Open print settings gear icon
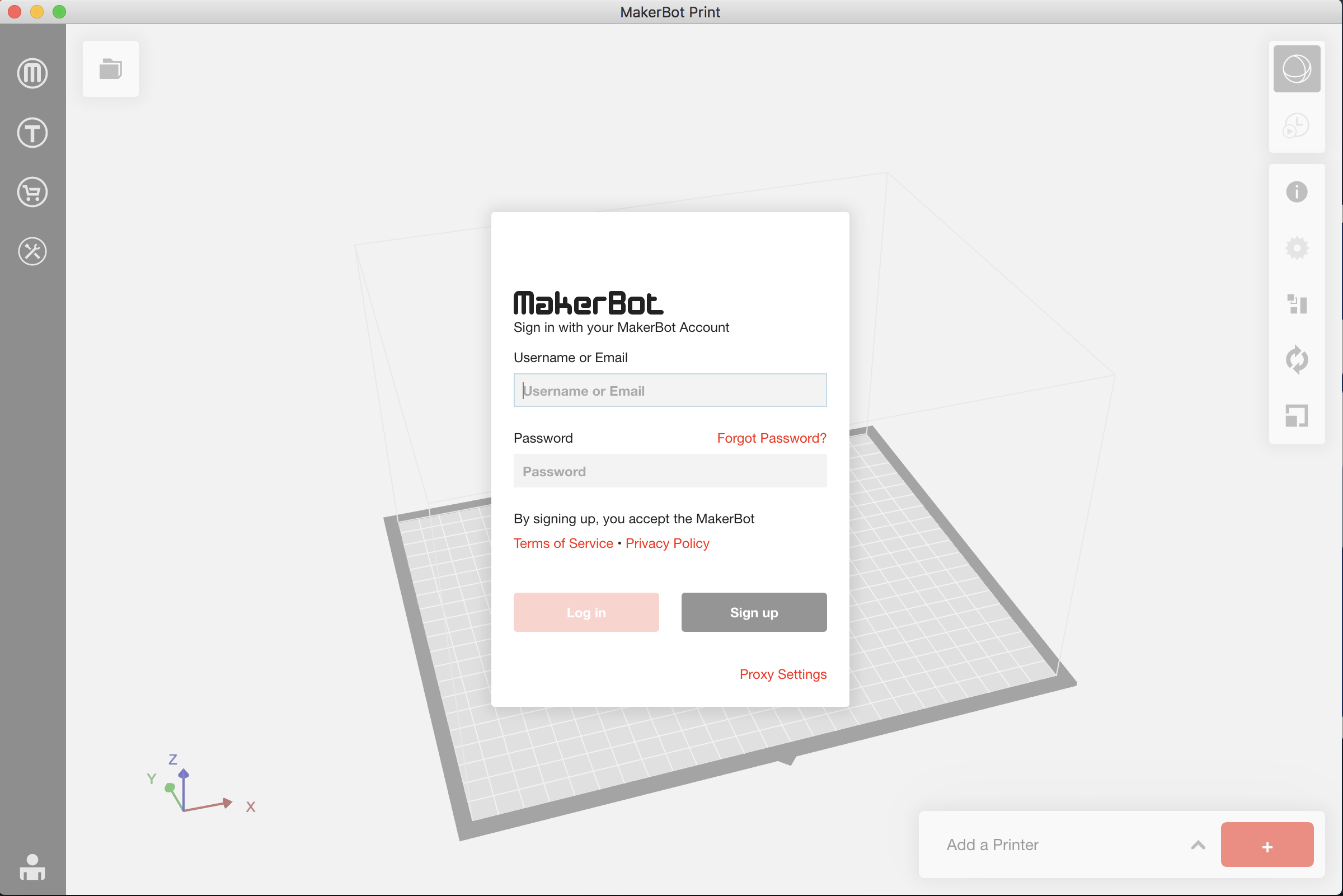The width and height of the screenshot is (1343, 896). click(1296, 248)
